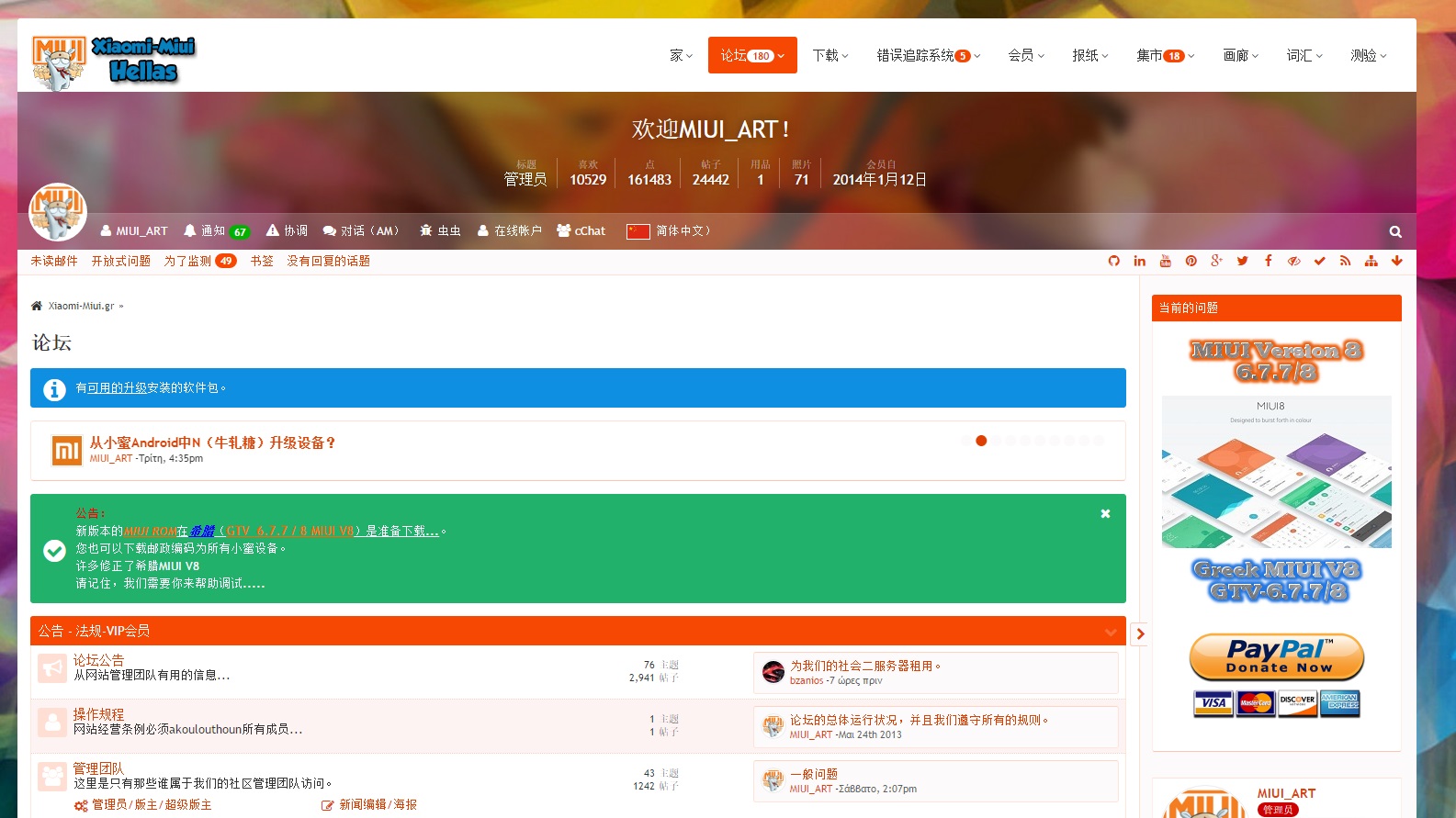Open topic 从小蜜Android中N（牛轧糖）升级设备?
1456x818 pixels.
[x=212, y=443]
